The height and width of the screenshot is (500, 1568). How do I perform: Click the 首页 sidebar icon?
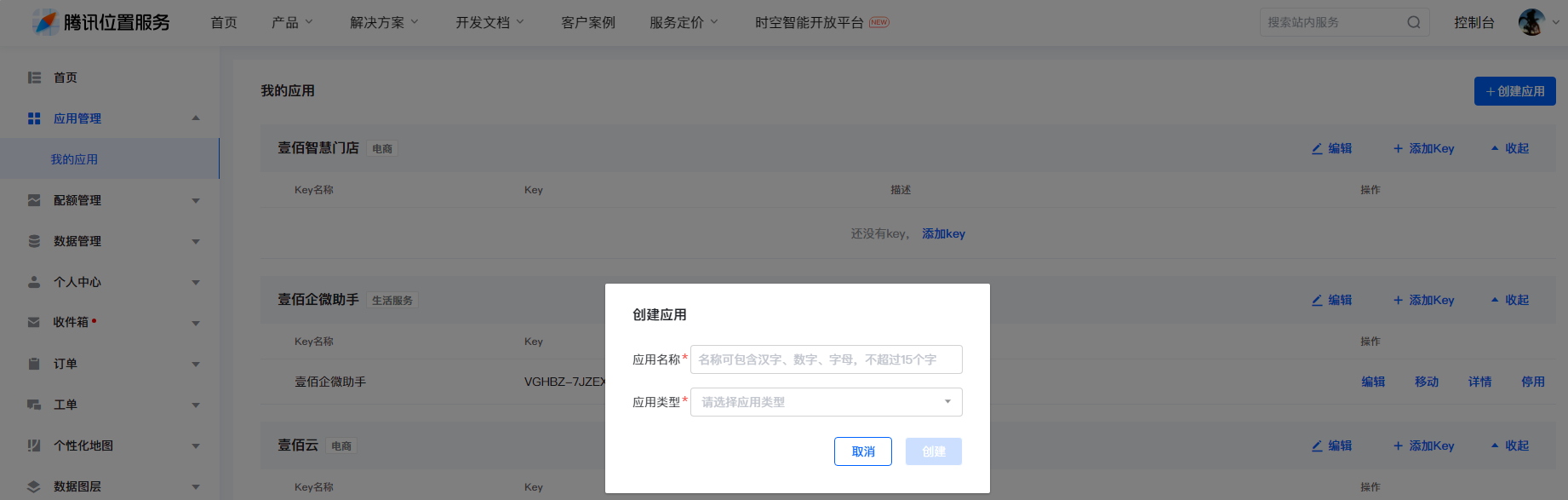(x=34, y=78)
